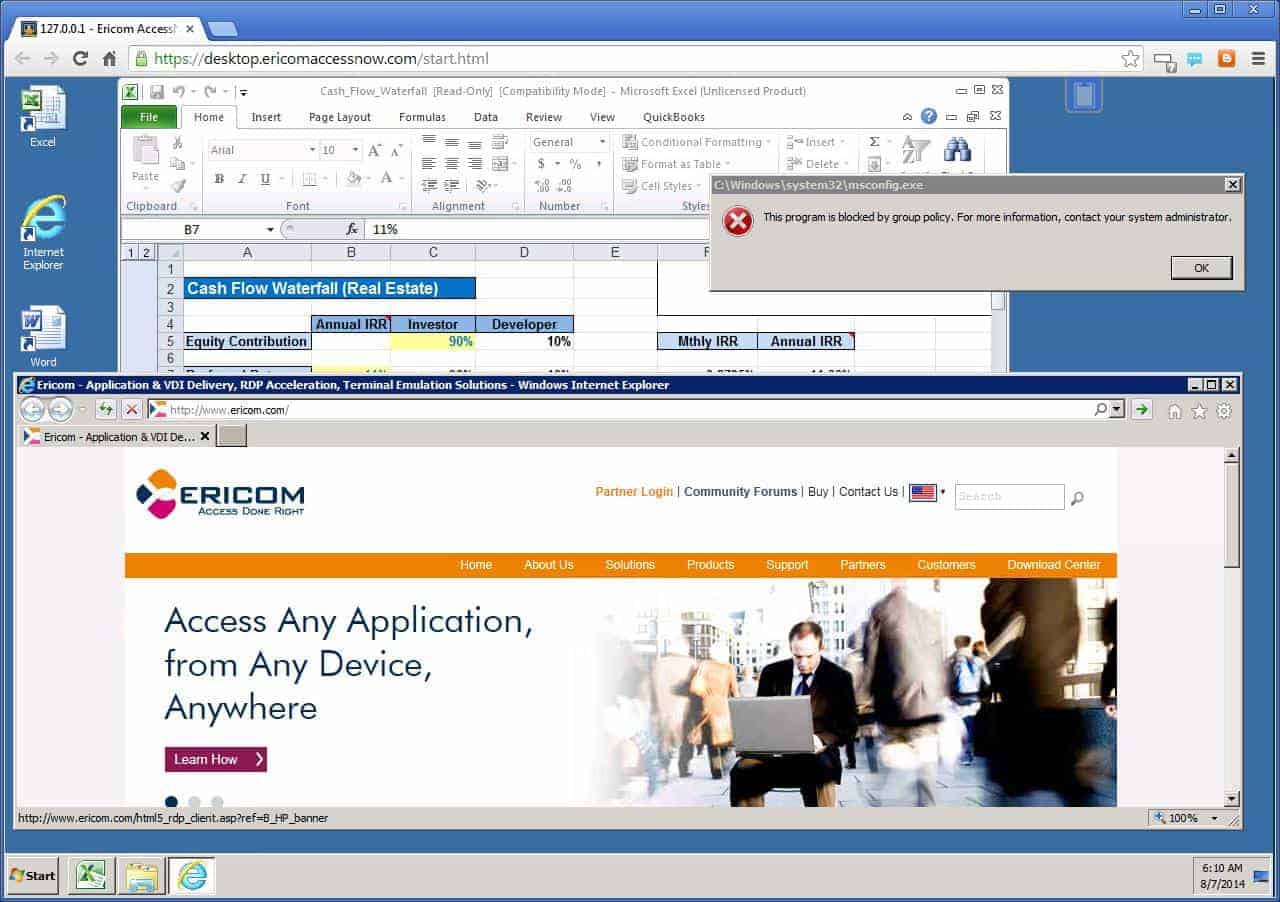The height and width of the screenshot is (902, 1280).
Task: Click the Fill Color paint bucket
Action: (x=353, y=179)
